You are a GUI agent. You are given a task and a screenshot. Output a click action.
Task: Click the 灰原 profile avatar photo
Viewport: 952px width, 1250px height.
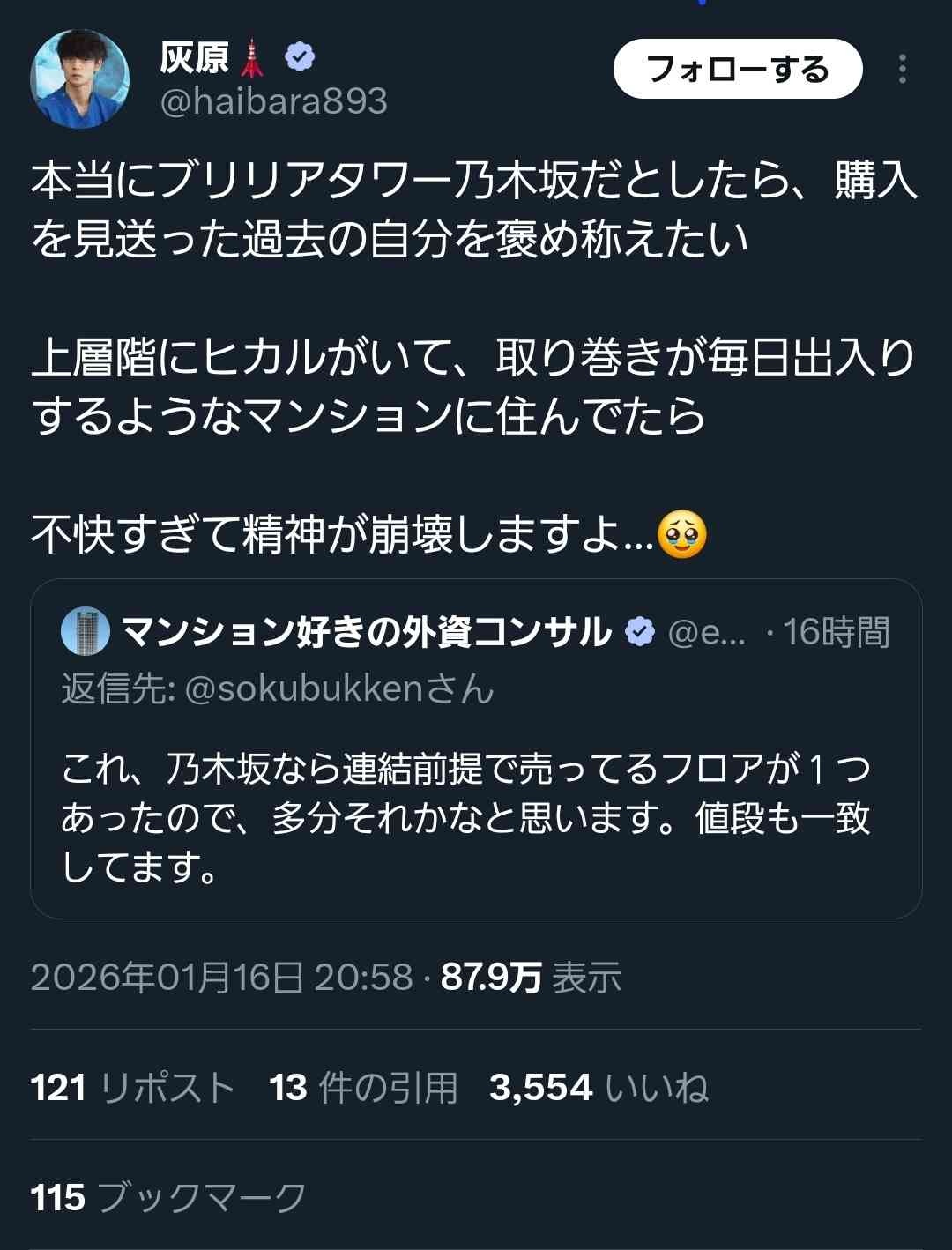point(80,79)
